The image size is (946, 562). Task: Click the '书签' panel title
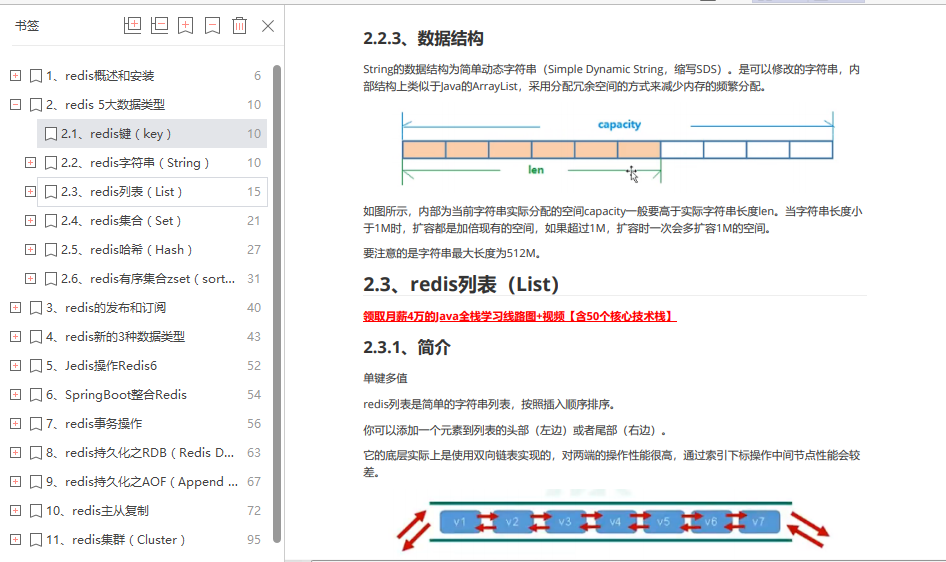pyautogui.click(x=27, y=25)
